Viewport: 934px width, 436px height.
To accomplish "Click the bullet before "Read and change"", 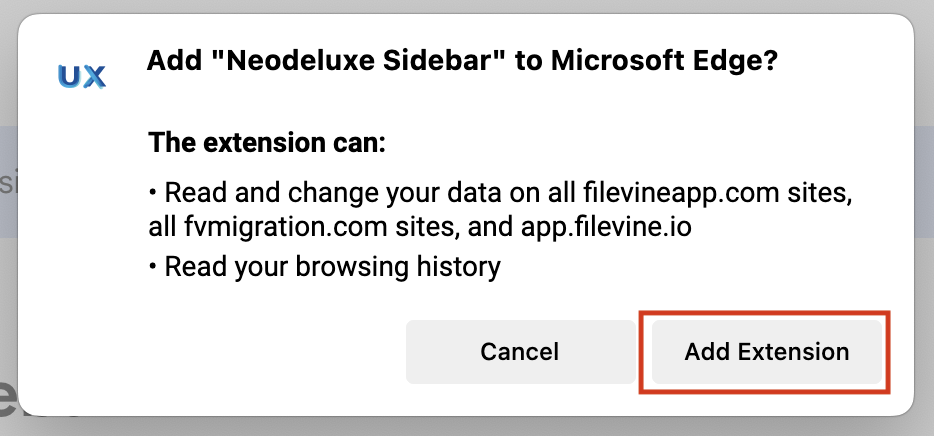I will 154,193.
